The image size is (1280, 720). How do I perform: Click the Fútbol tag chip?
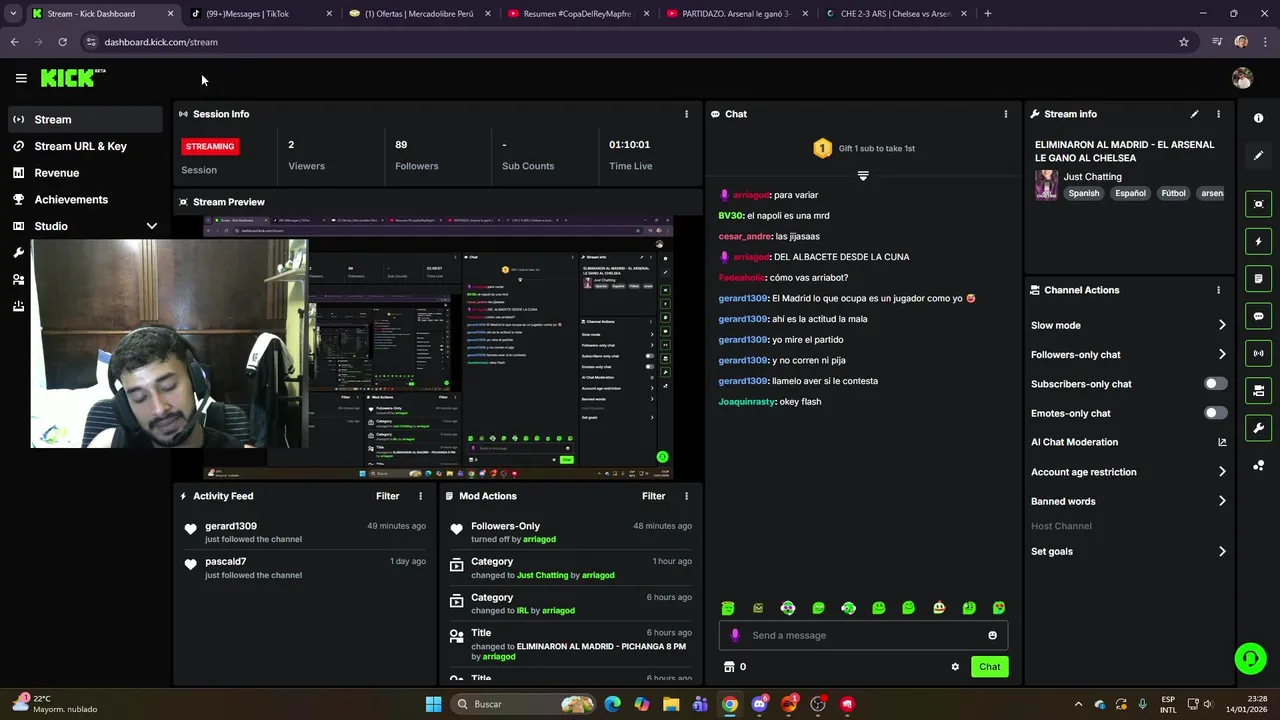1173,193
